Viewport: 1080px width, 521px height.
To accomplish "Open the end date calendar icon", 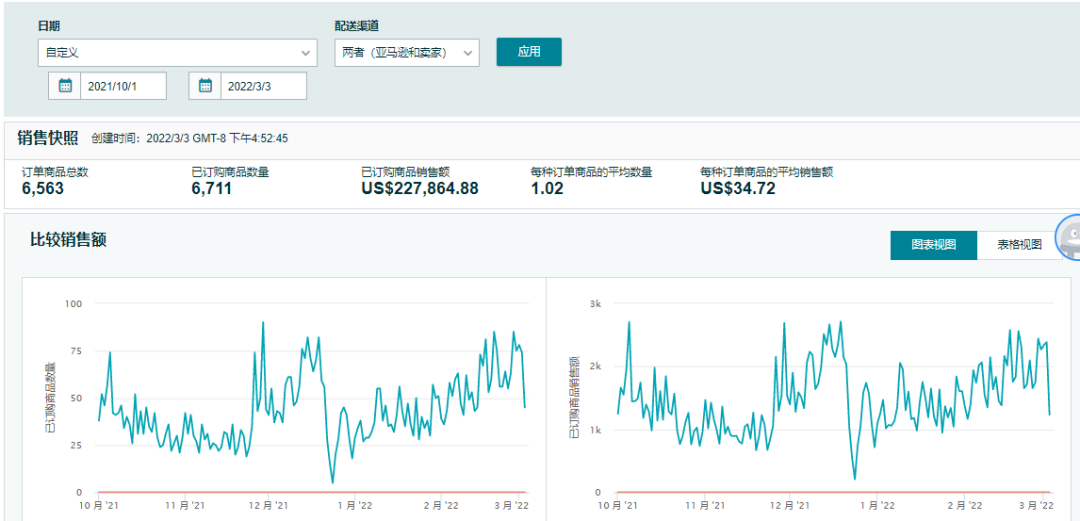I will click(x=205, y=86).
